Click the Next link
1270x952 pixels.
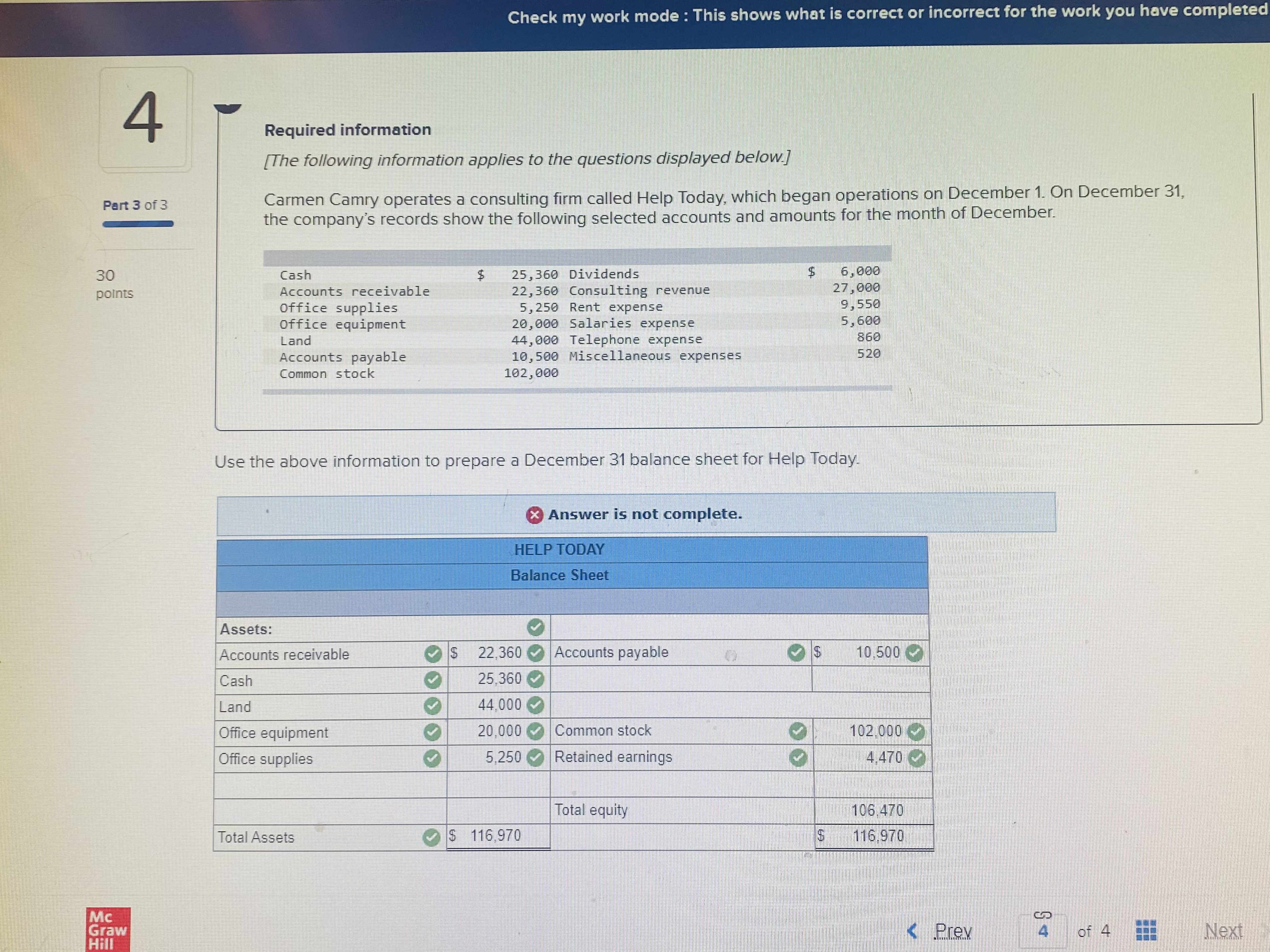coord(1223,930)
